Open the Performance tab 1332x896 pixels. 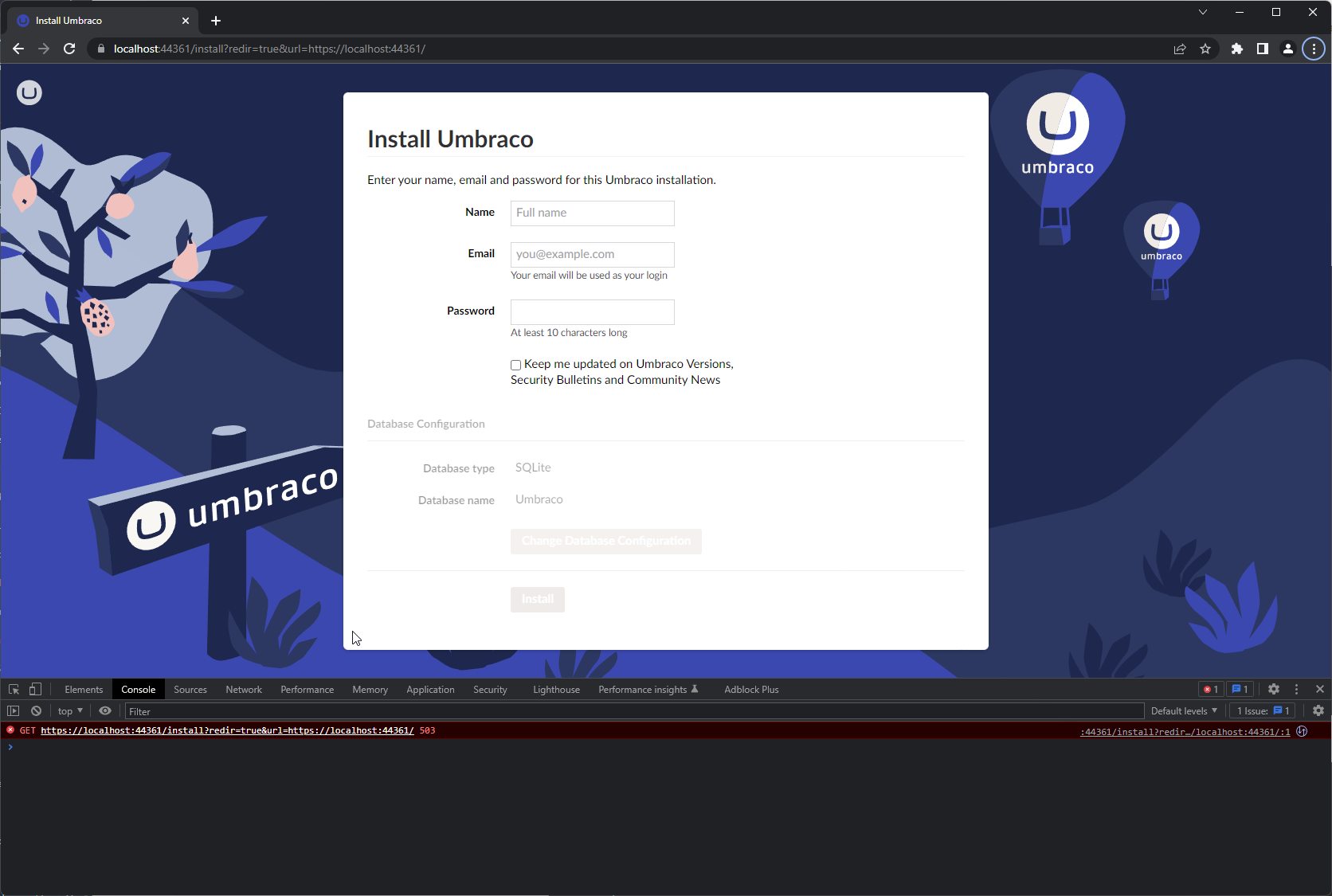(x=308, y=690)
